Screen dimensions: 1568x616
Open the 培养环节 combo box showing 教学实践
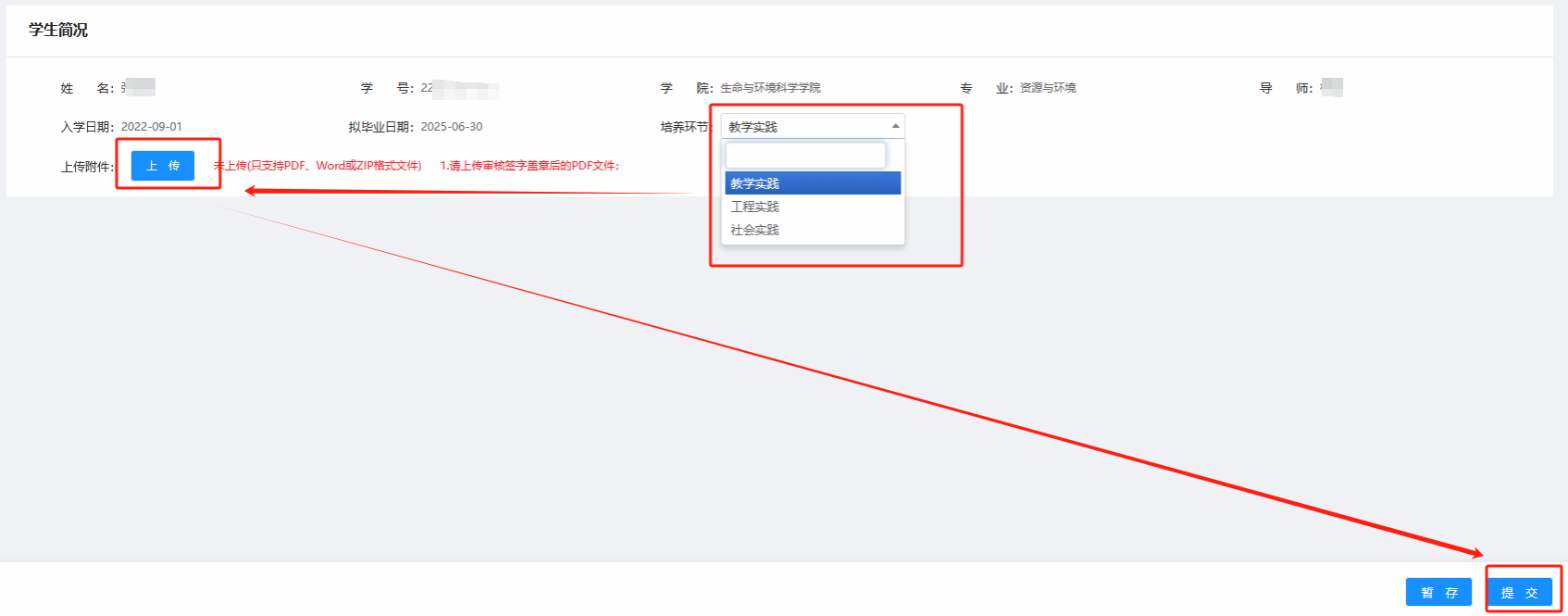coord(803,126)
